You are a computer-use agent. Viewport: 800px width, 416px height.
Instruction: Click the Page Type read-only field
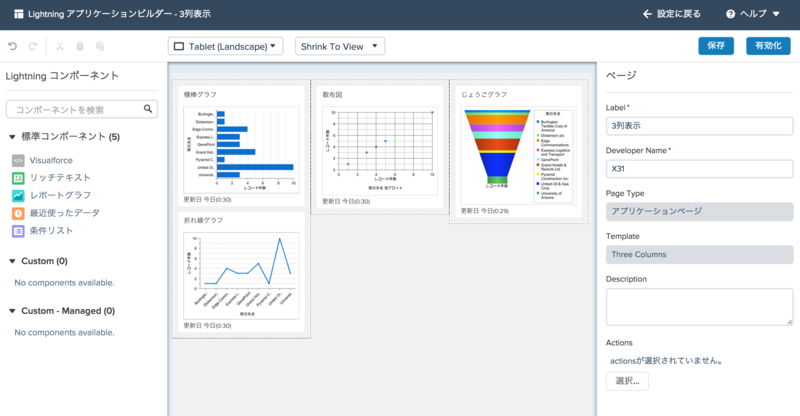699,211
